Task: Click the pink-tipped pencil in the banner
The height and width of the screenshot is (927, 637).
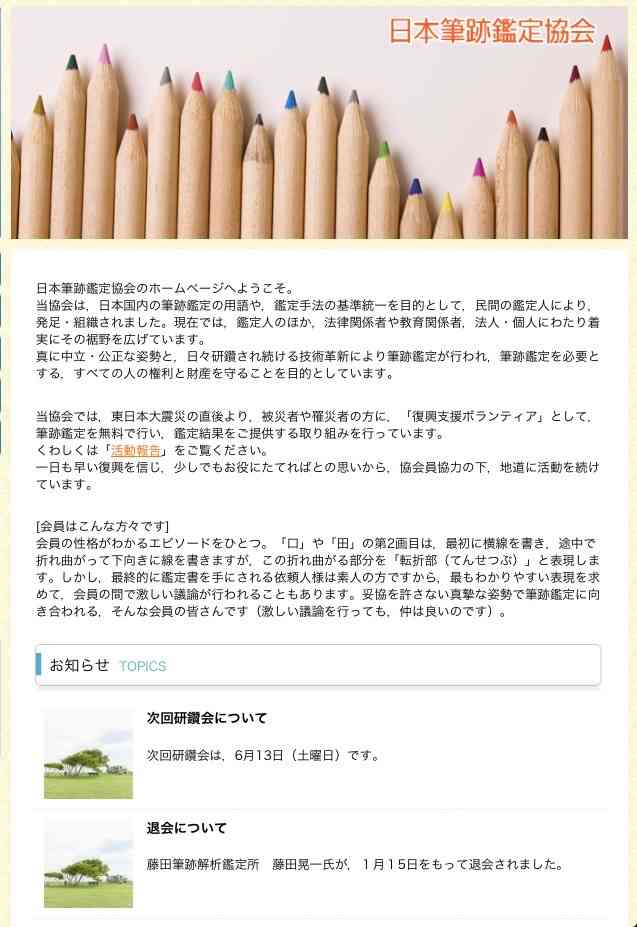Action: 103,142
